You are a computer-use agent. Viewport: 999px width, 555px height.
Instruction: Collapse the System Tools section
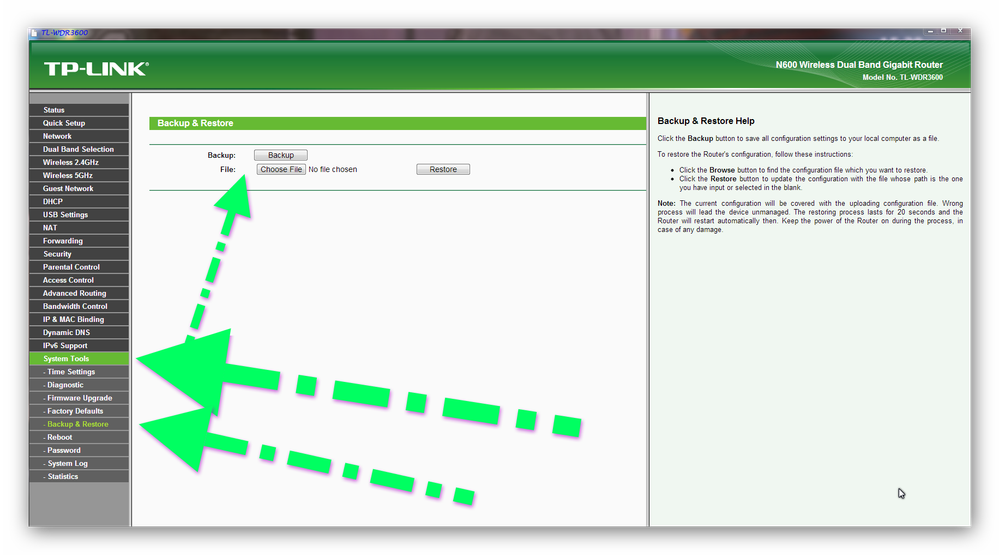[x=66, y=358]
